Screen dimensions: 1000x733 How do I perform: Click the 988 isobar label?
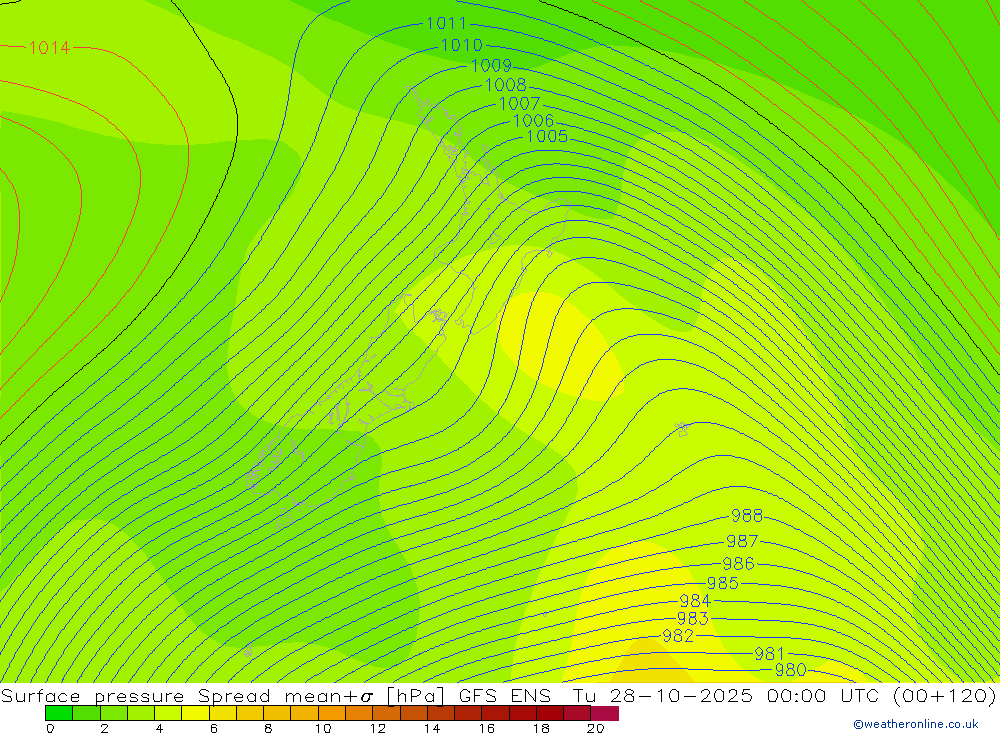[747, 515]
